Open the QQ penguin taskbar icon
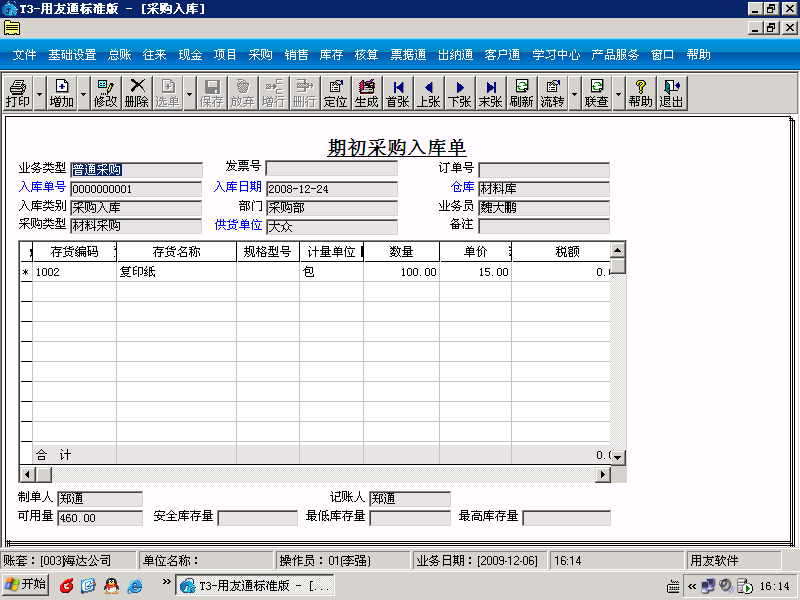Screen dimensions: 800x600 click(x=111, y=586)
